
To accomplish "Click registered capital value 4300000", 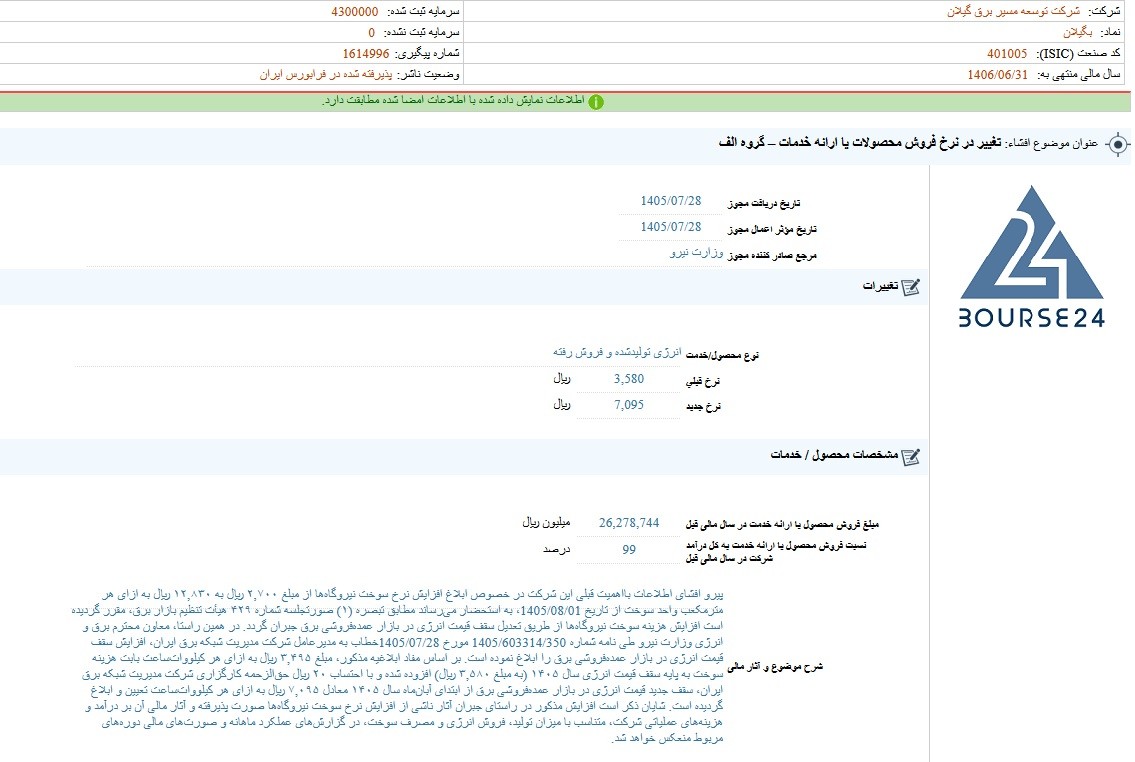I will (355, 12).
